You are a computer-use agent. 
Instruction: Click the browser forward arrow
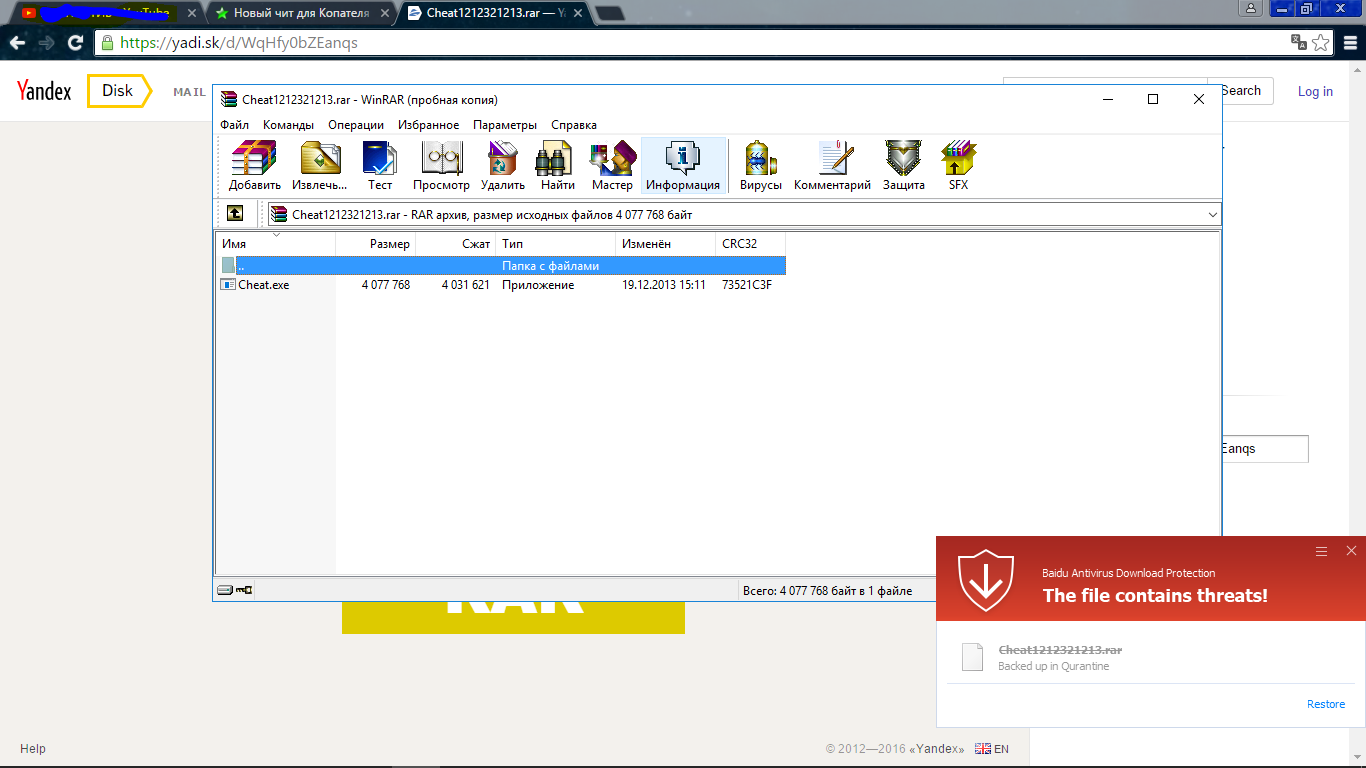click(x=46, y=43)
